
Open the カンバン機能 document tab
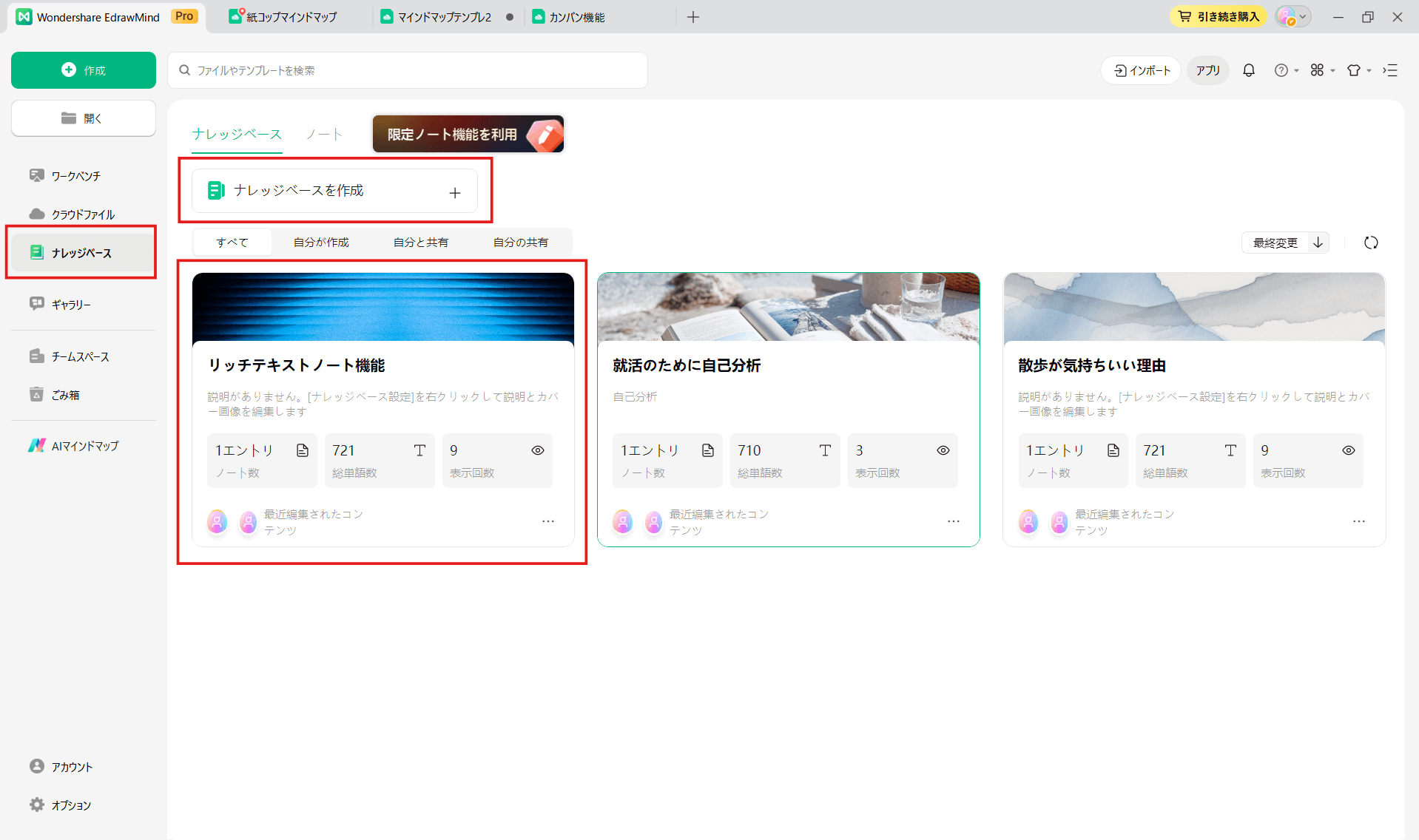pyautogui.click(x=576, y=16)
